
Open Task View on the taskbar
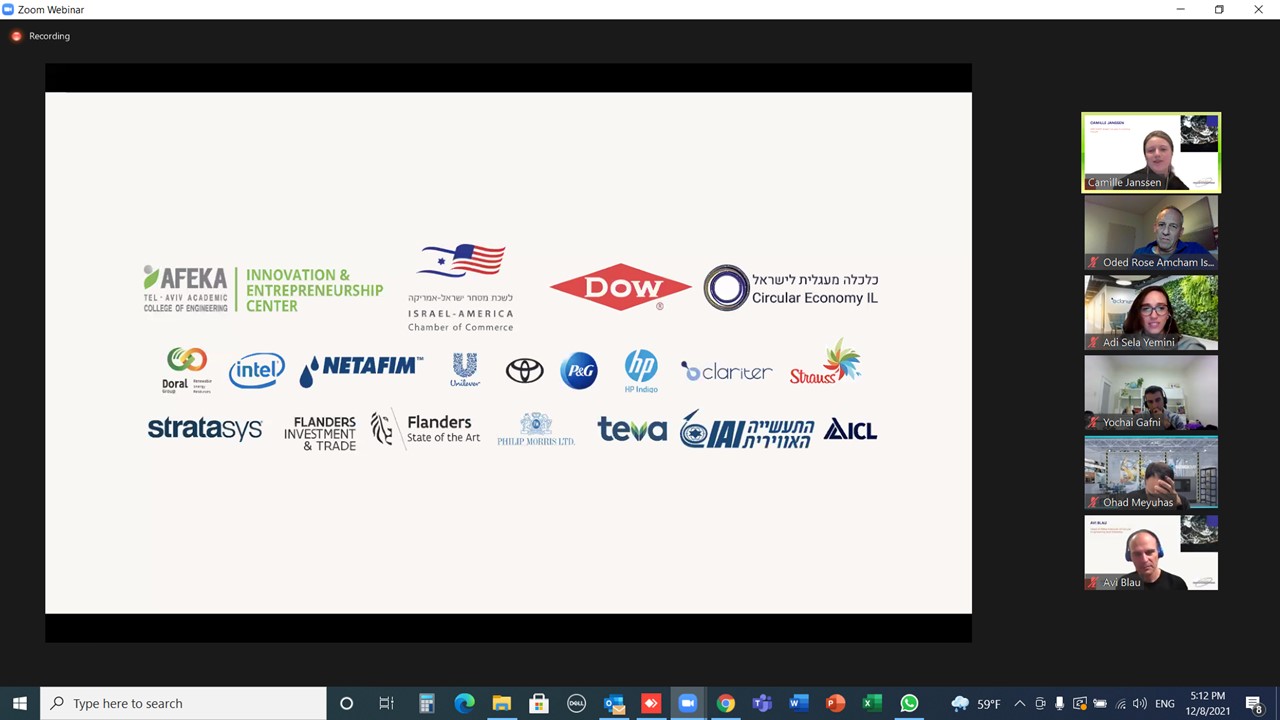pos(386,703)
